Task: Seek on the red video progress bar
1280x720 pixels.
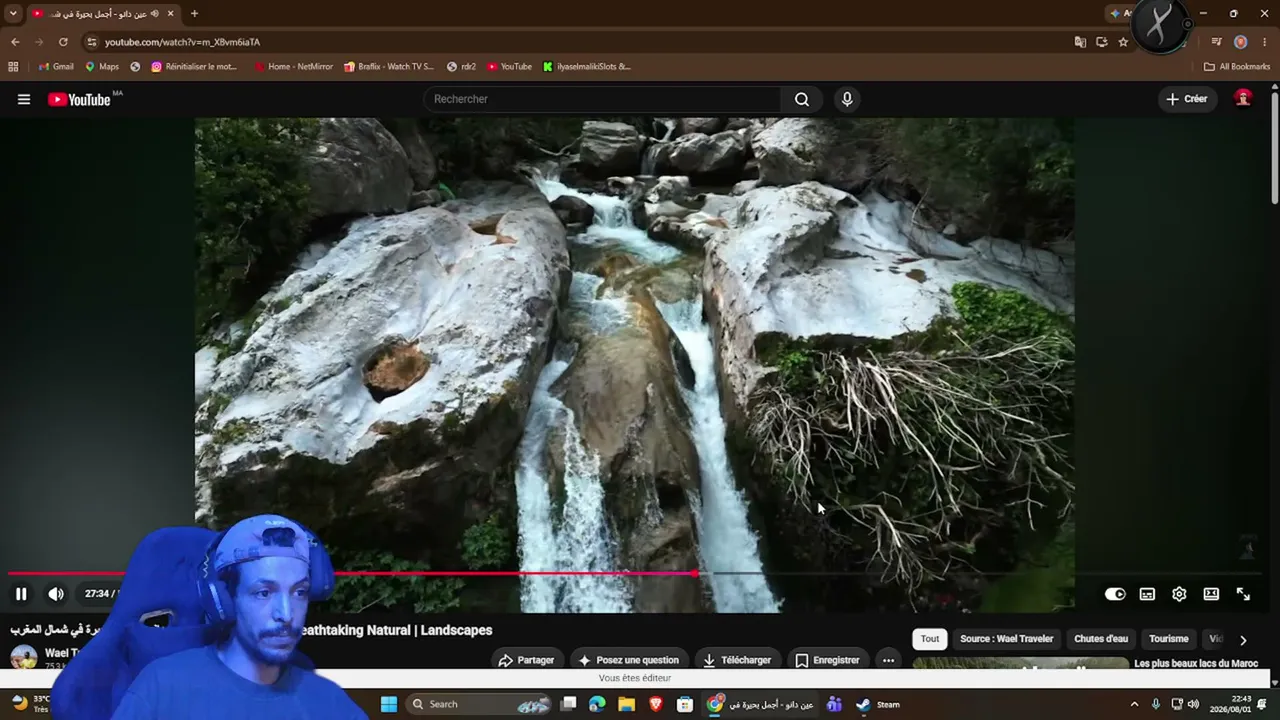Action: (x=640, y=573)
